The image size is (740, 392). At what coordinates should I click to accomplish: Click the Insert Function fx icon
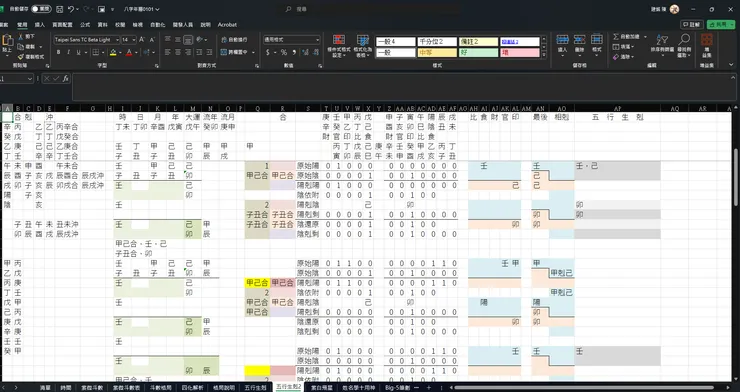coord(66,79)
